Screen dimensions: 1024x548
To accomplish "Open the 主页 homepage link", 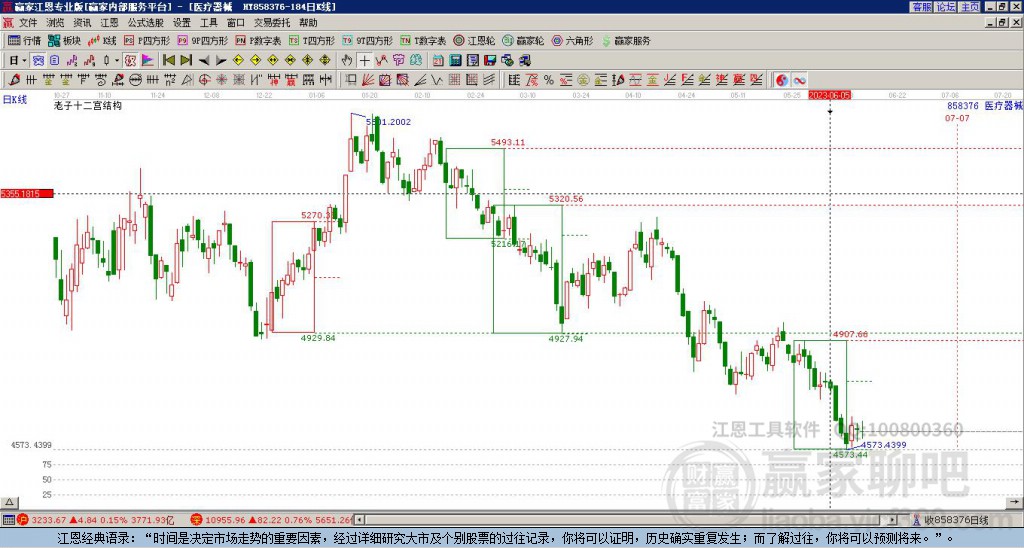I will click(x=970, y=7).
